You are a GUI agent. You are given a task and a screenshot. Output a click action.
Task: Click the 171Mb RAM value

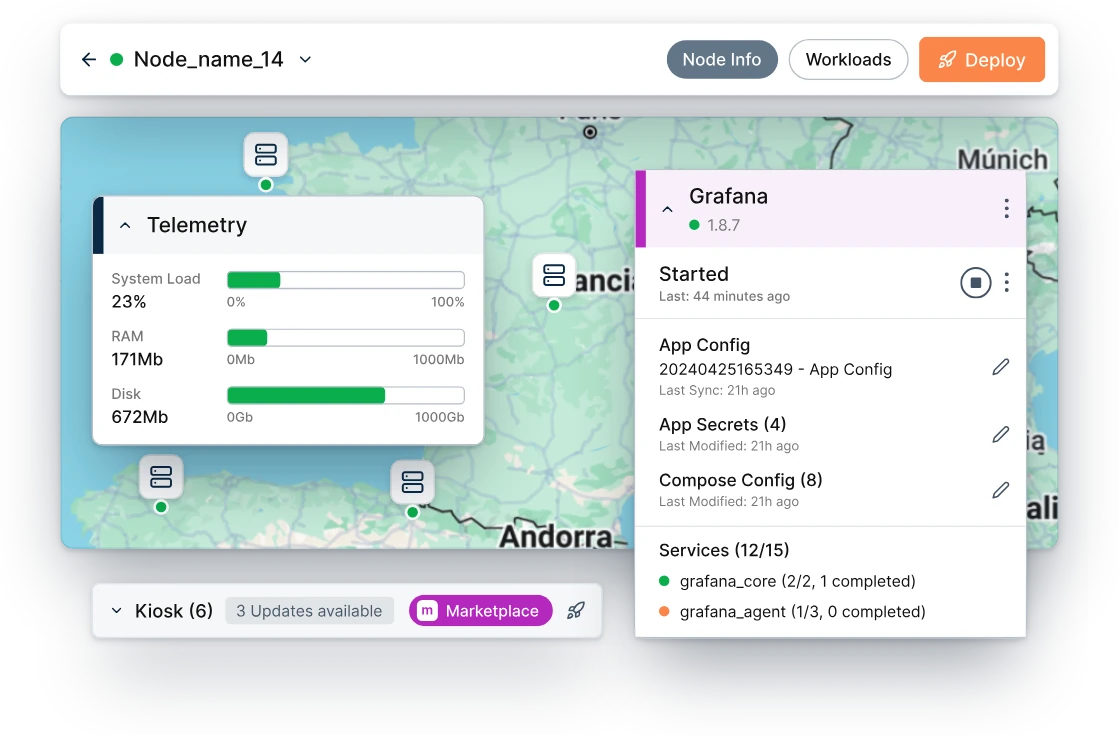(137, 359)
